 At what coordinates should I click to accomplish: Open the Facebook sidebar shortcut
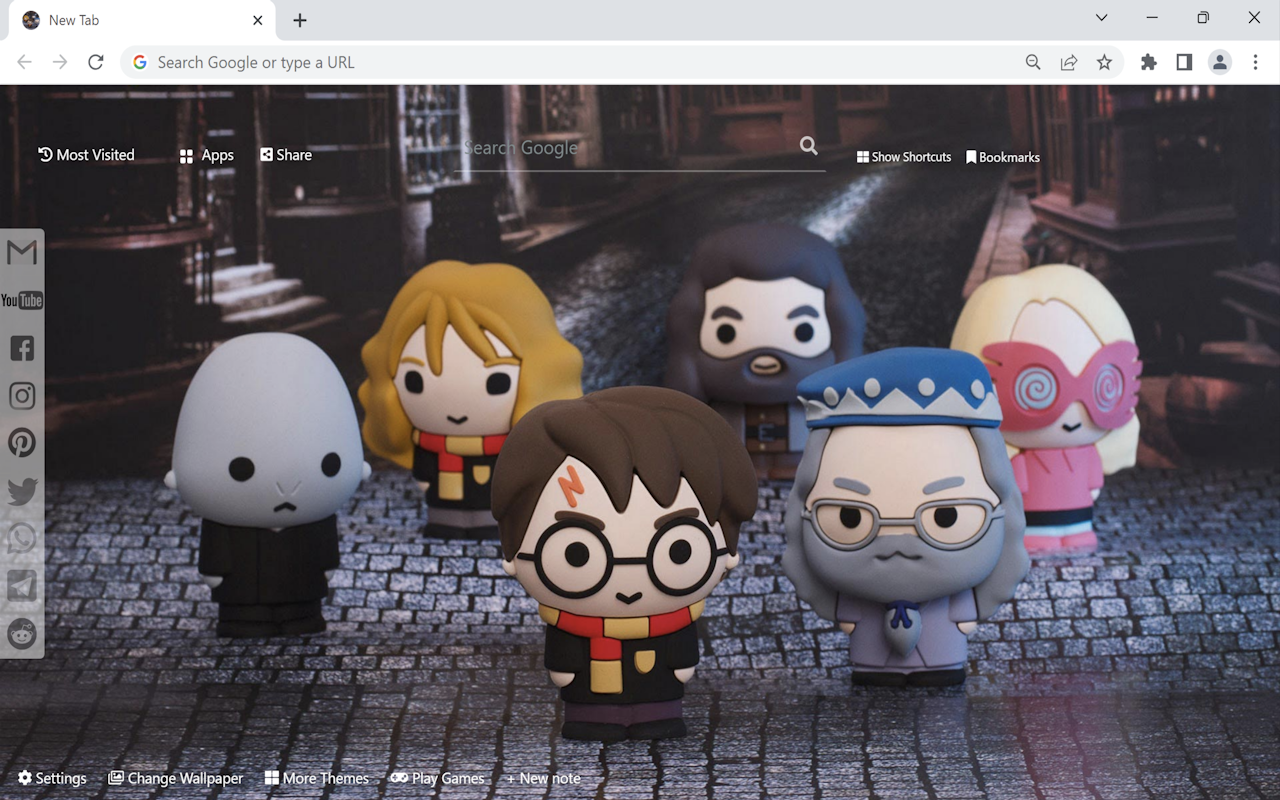point(22,348)
